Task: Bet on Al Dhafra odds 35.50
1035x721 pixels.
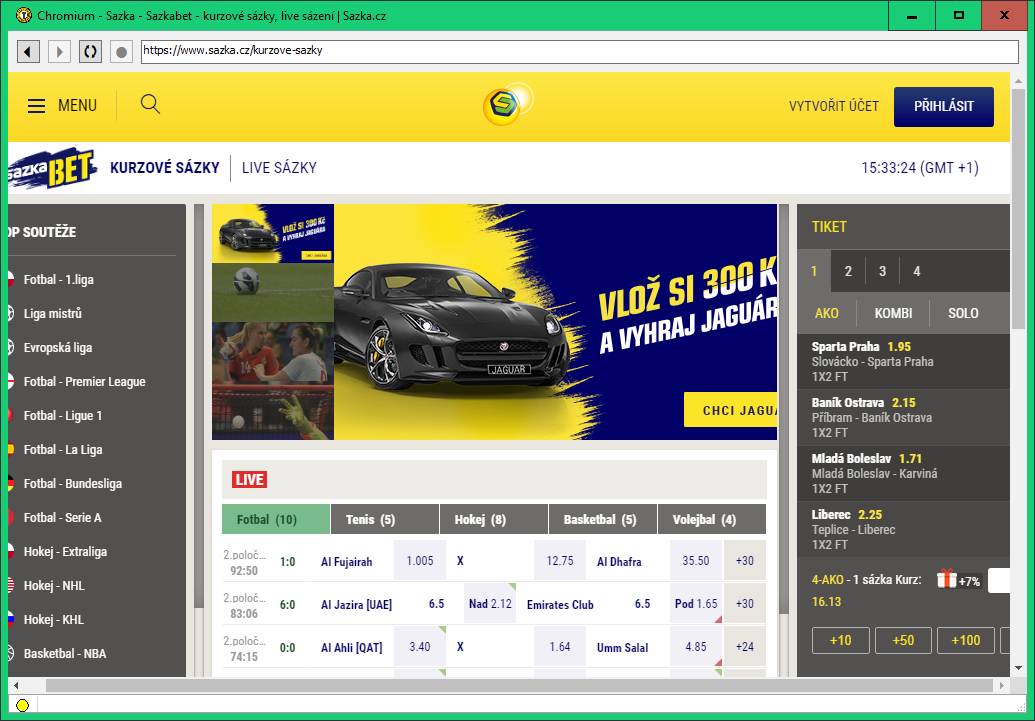Action: point(696,561)
